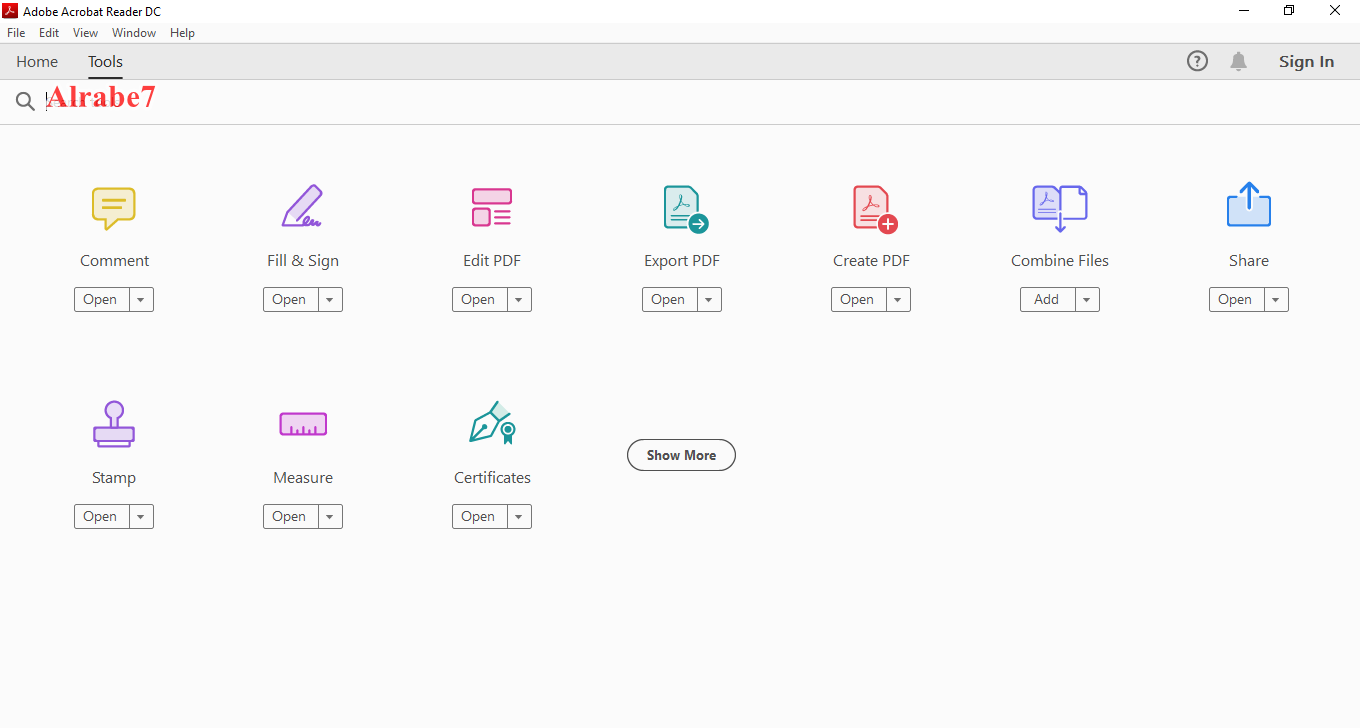This screenshot has height=728, width=1360.
Task: Click the Measure label text
Action: tap(303, 477)
